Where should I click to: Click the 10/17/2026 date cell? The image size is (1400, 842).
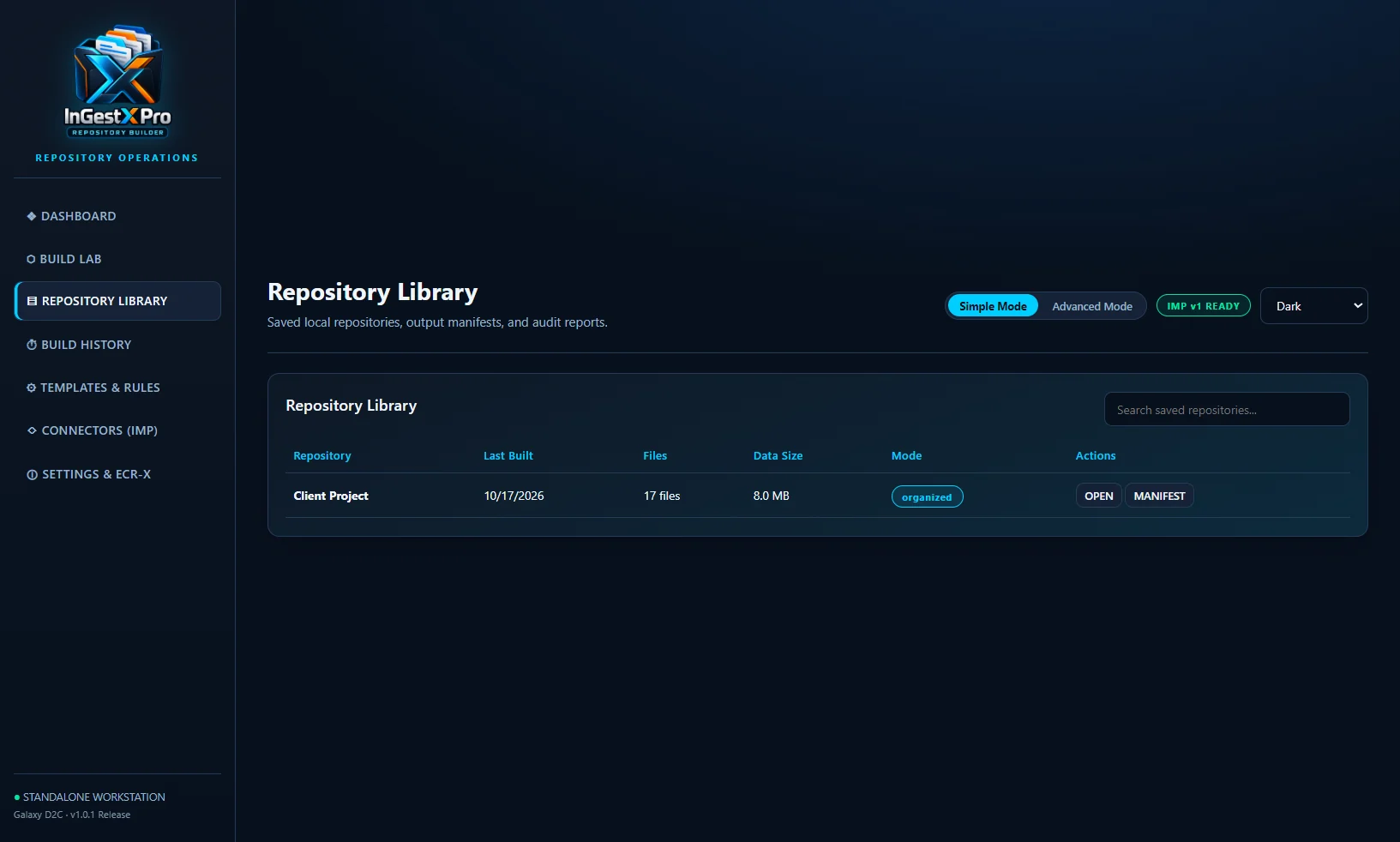click(514, 496)
